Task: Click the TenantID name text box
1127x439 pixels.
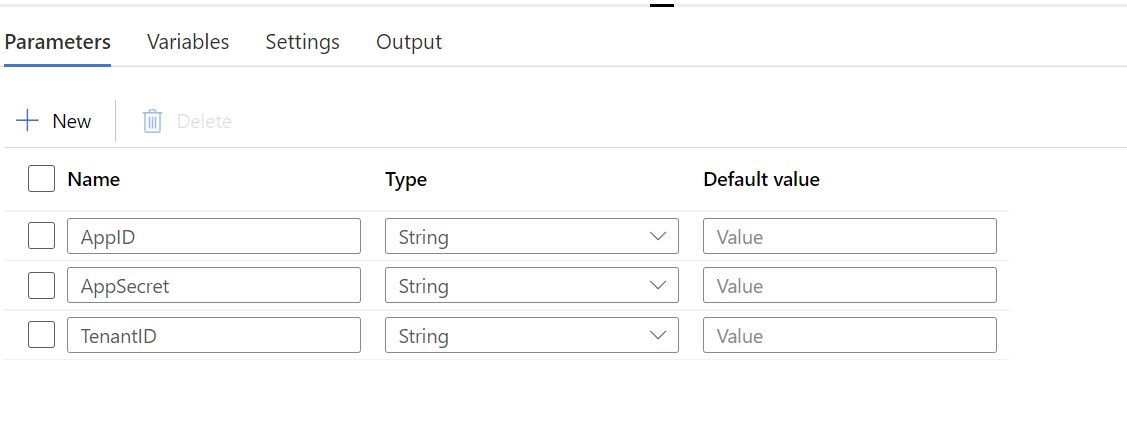Action: coord(214,335)
